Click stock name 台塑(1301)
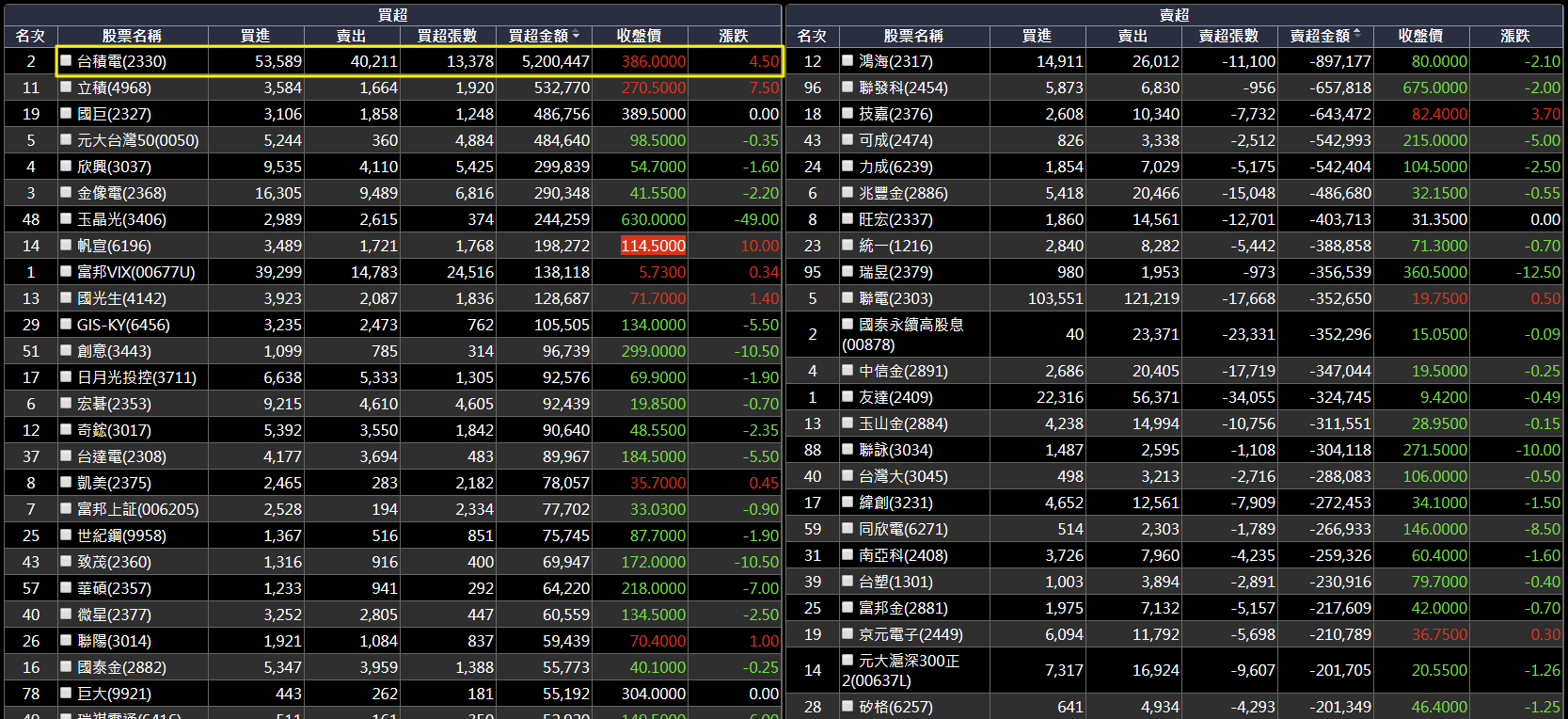The width and height of the screenshot is (1568, 719). [x=895, y=582]
